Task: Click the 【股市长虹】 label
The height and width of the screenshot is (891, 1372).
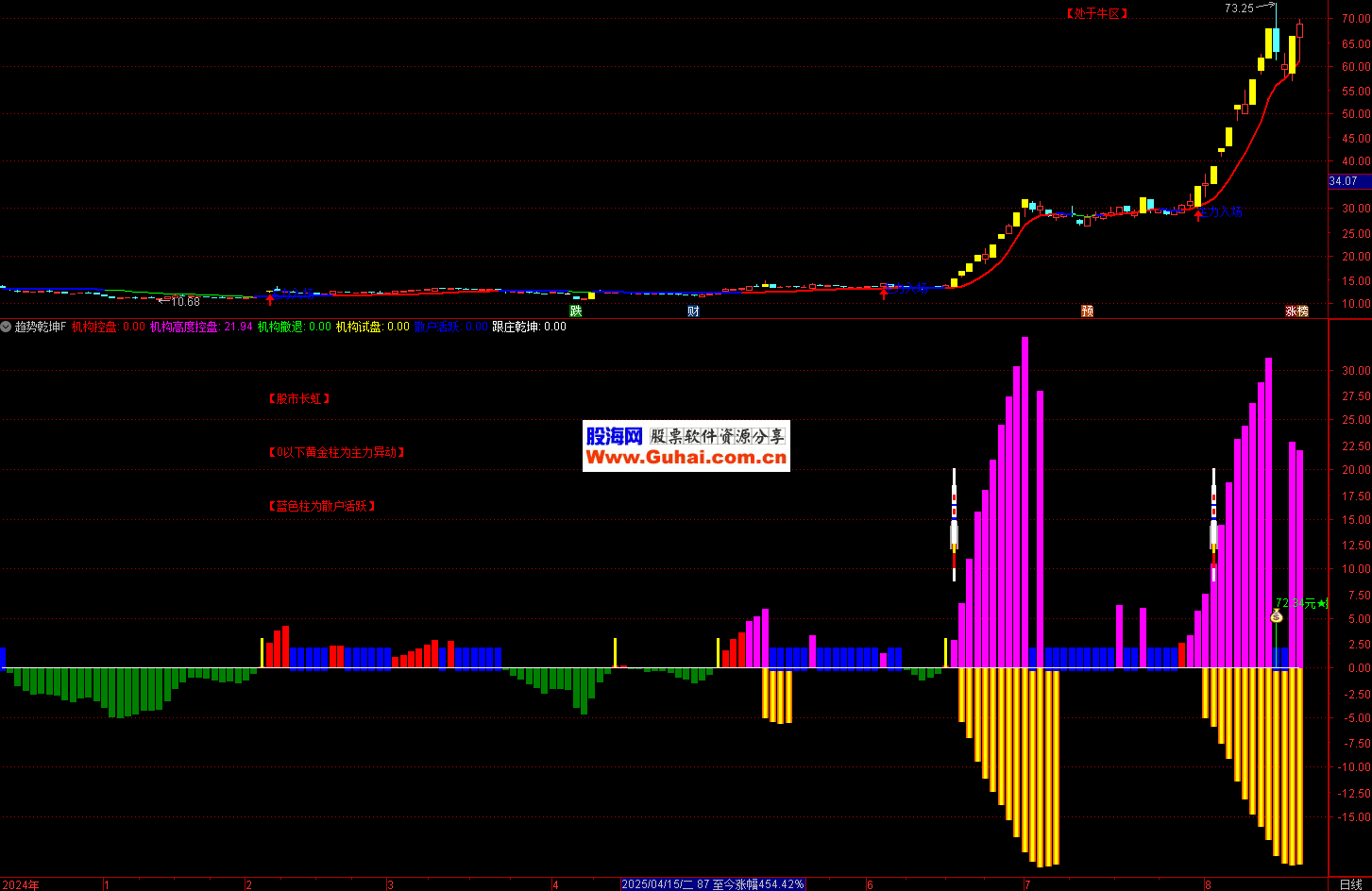Action: click(x=299, y=398)
